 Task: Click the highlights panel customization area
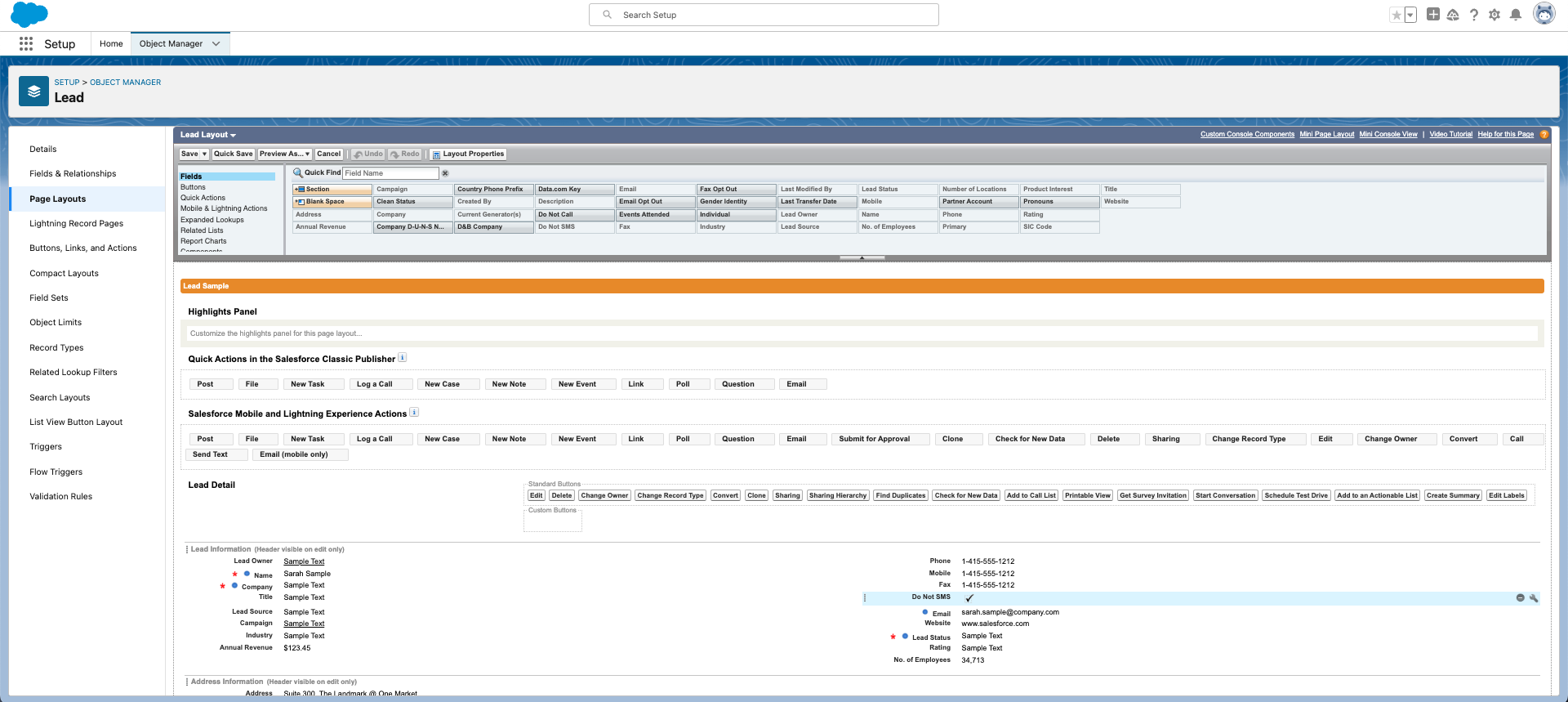pos(862,333)
